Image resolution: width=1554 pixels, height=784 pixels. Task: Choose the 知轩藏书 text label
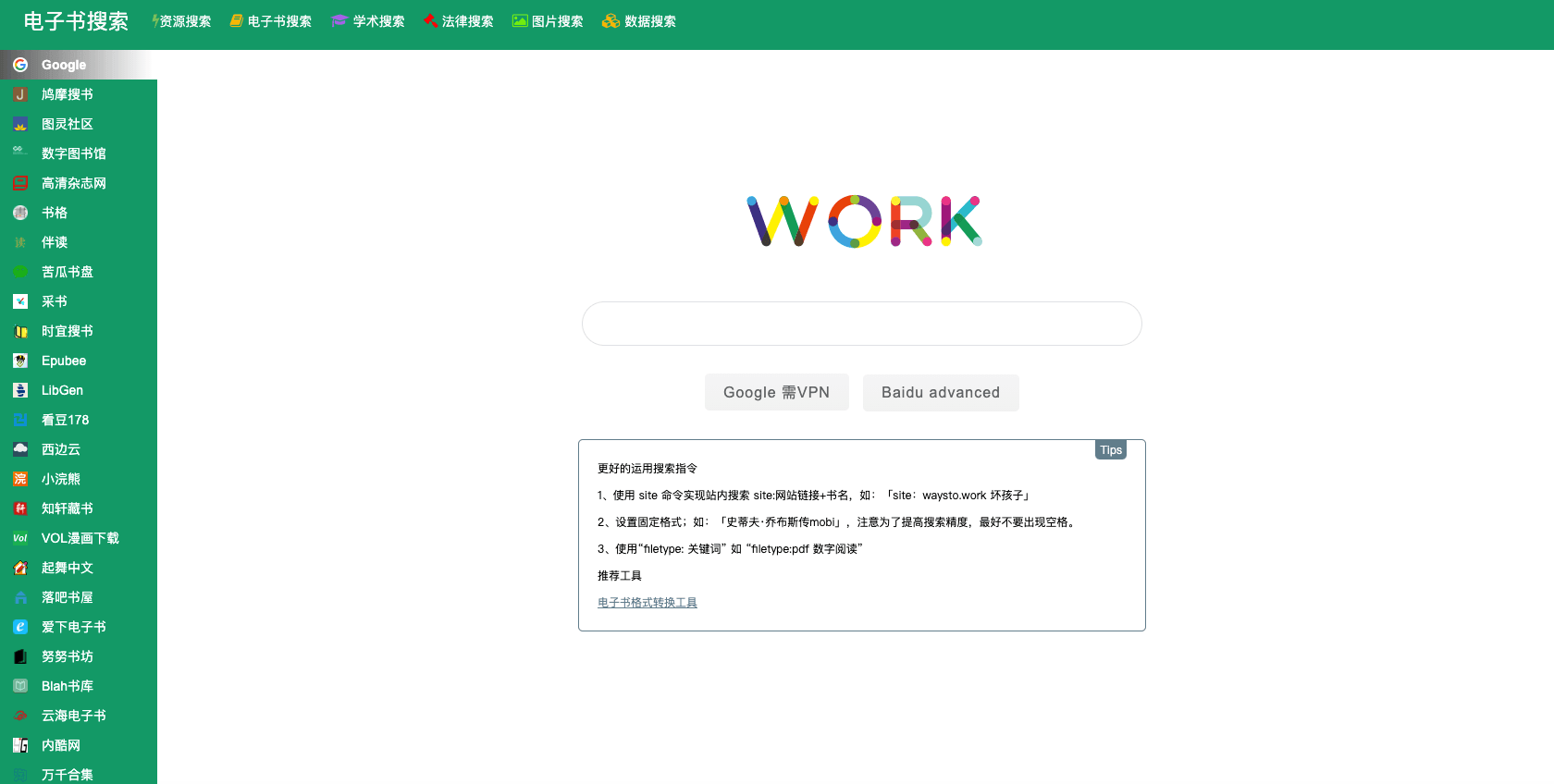click(68, 508)
